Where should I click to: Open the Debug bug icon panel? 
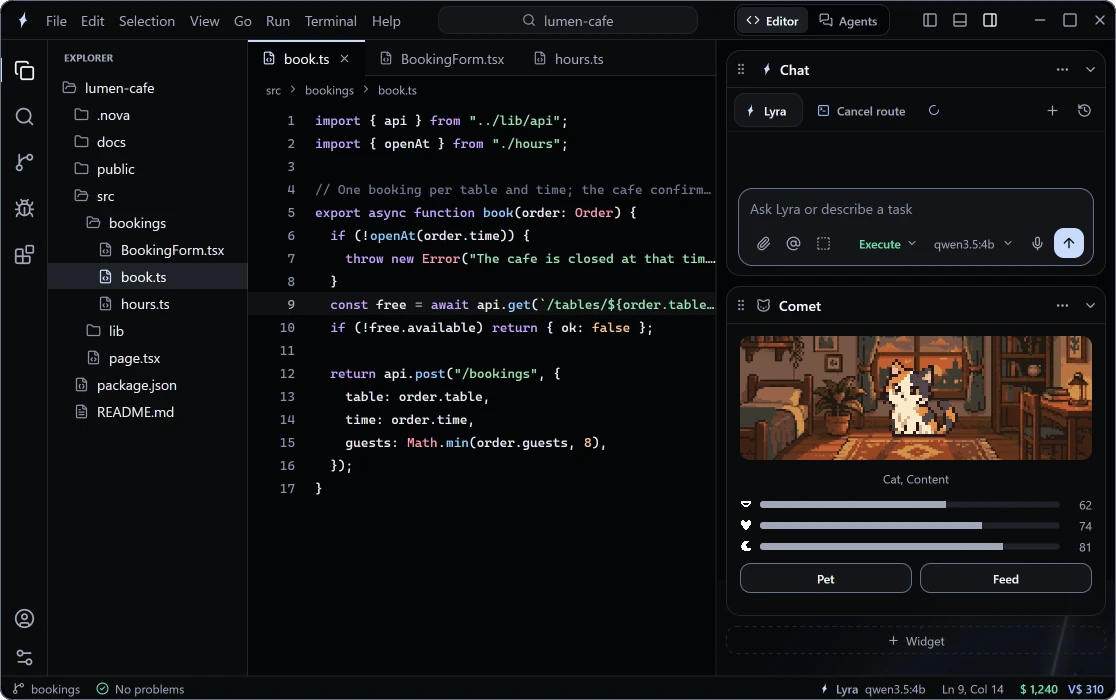24,208
